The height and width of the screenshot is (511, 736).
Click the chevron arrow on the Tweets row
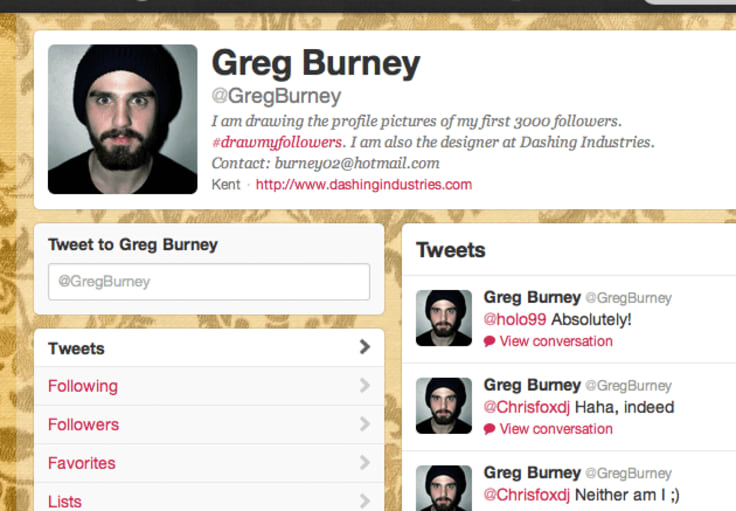365,347
